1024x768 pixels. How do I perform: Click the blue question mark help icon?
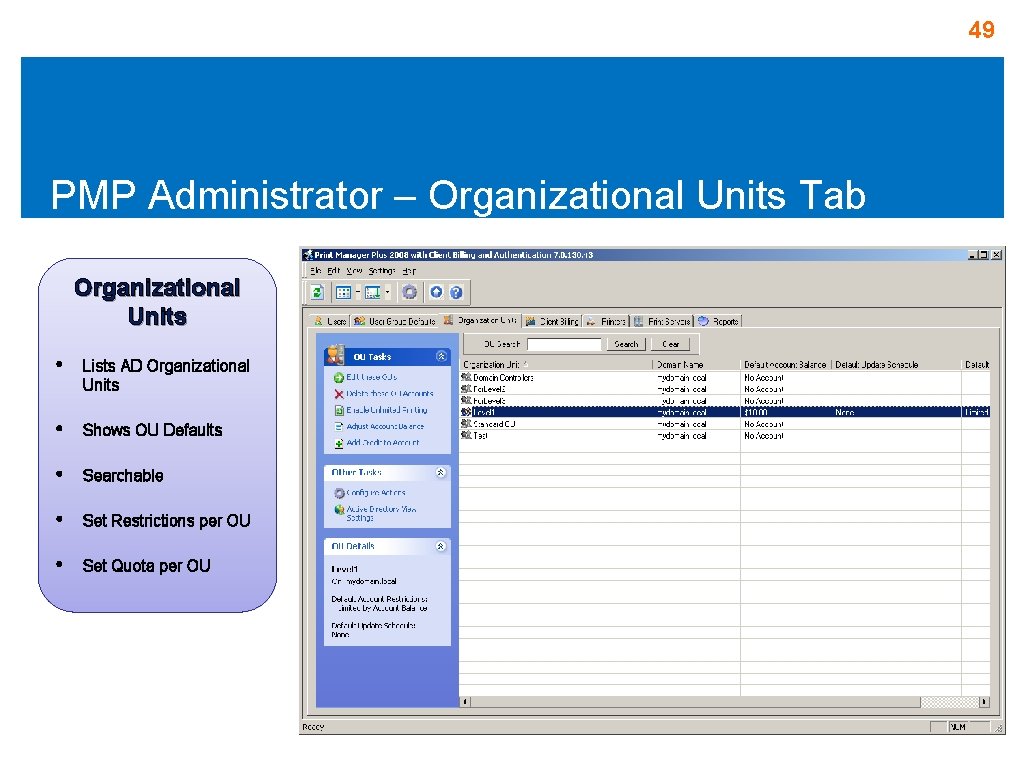456,292
